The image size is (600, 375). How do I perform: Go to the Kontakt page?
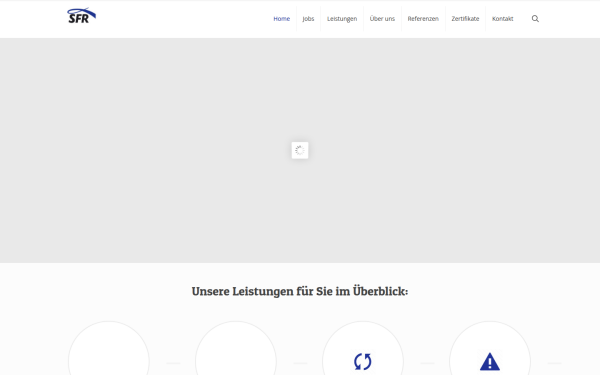(x=502, y=19)
